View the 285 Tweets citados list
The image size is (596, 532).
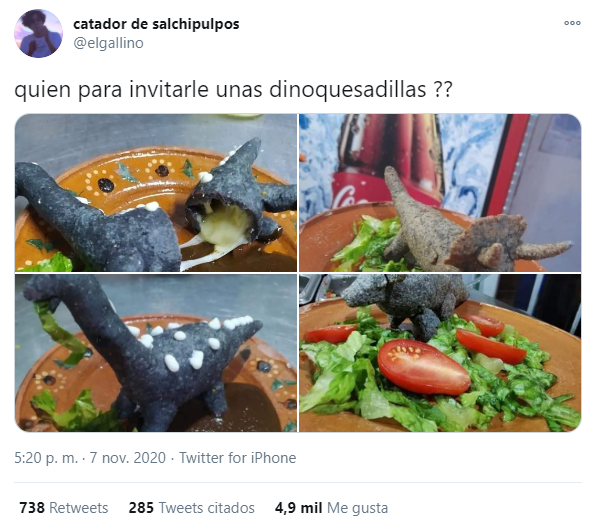pyautogui.click(x=192, y=508)
